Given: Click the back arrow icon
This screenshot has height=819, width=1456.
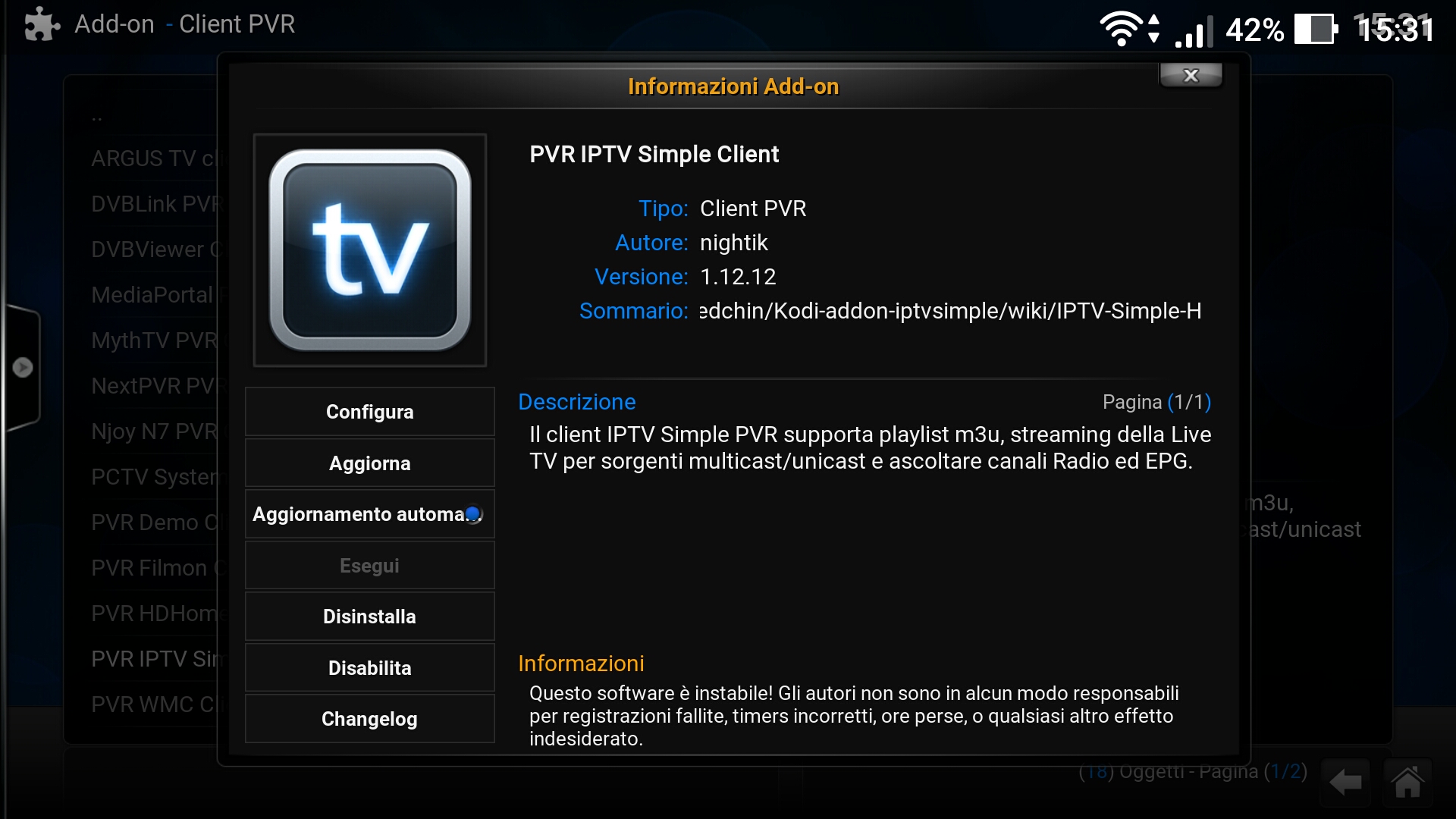Looking at the screenshot, I should (1346, 782).
